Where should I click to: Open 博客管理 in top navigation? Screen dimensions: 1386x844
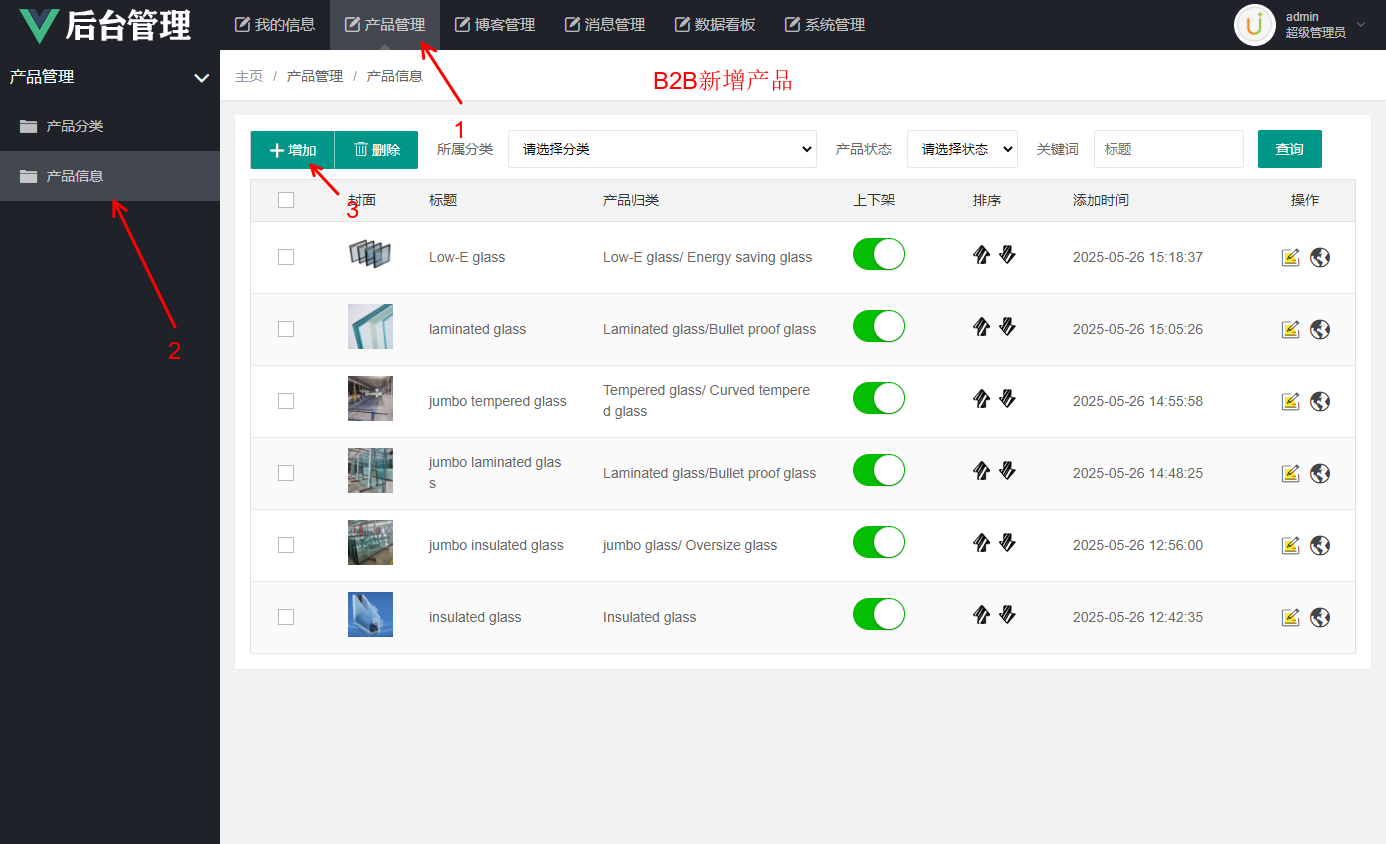pyautogui.click(x=495, y=25)
